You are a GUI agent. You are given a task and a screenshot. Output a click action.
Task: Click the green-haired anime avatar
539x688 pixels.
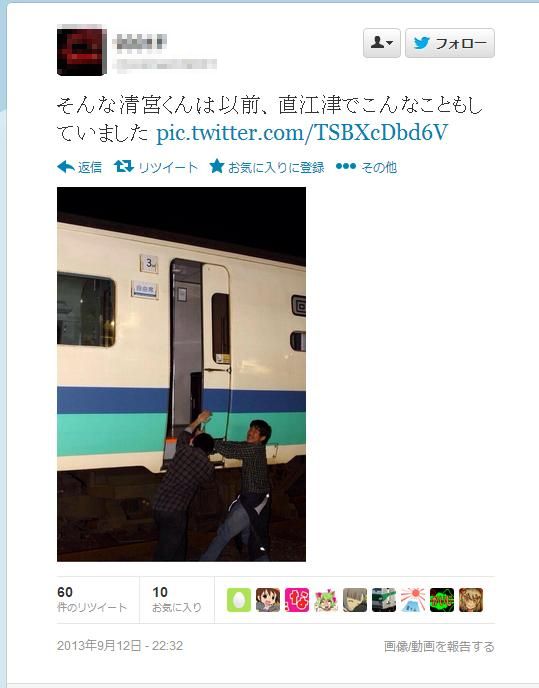coord(326,600)
